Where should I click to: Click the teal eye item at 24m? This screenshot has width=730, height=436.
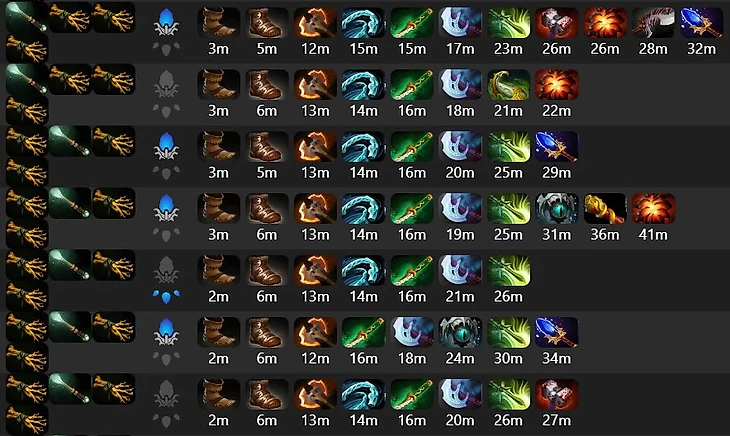tap(460, 332)
